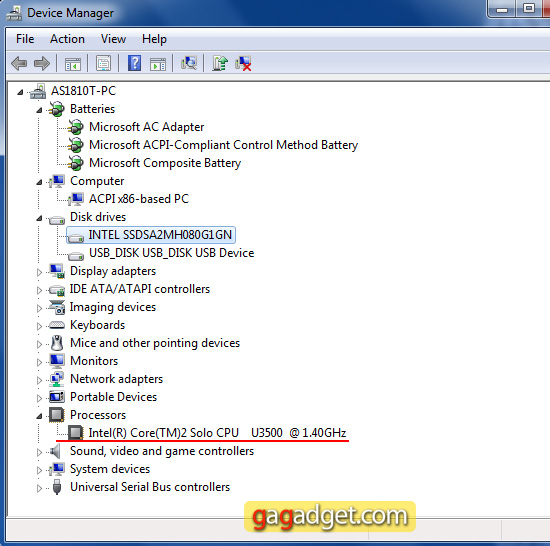Click the IDE ATA/ATAPI controllers icon
This screenshot has width=550, height=546.
57,290
